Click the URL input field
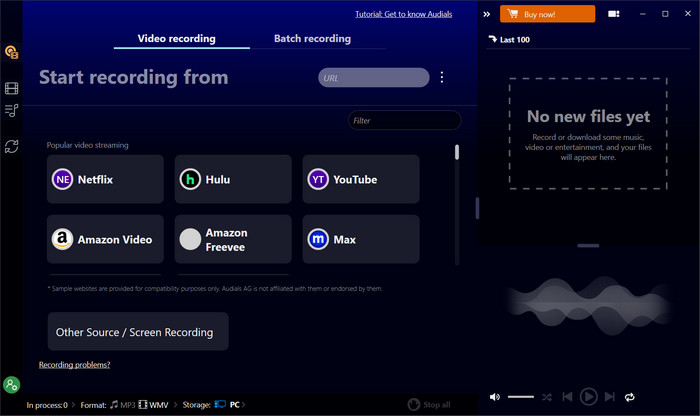Viewport: 700px width, 416px height. tap(374, 78)
